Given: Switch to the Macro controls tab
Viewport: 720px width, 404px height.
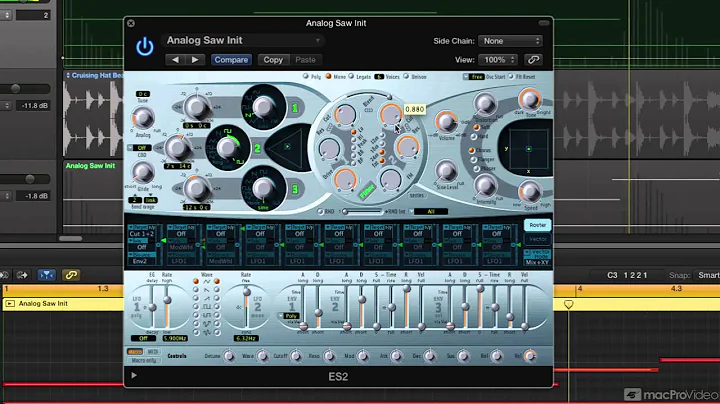Looking at the screenshot, I should (135, 352).
